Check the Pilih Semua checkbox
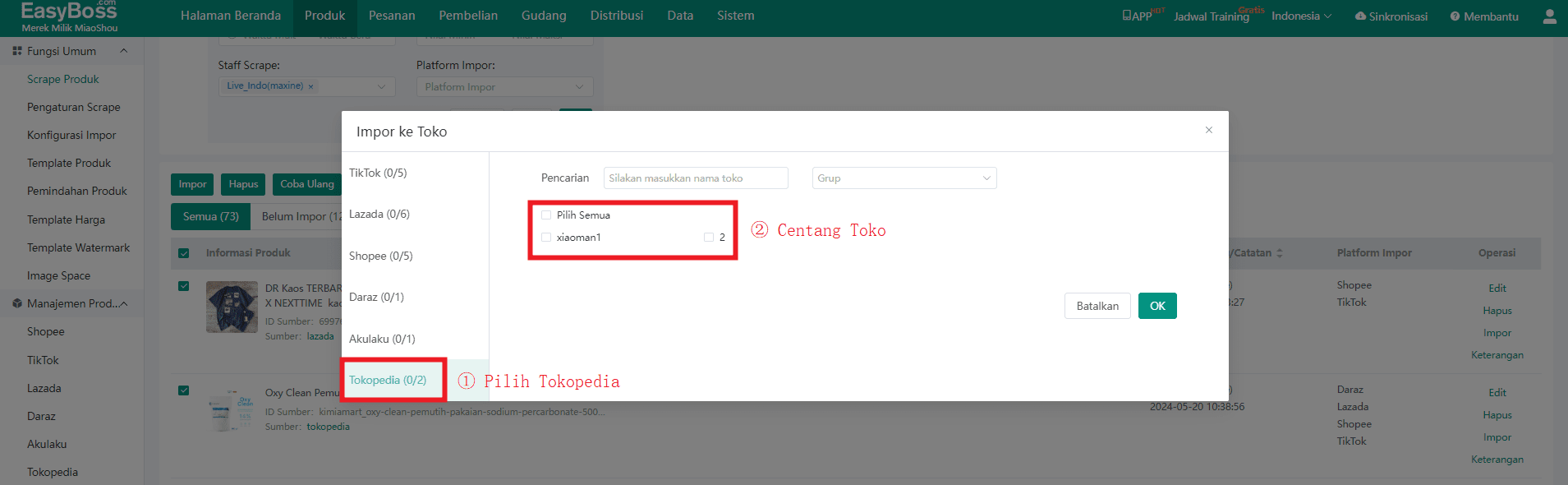 [546, 215]
